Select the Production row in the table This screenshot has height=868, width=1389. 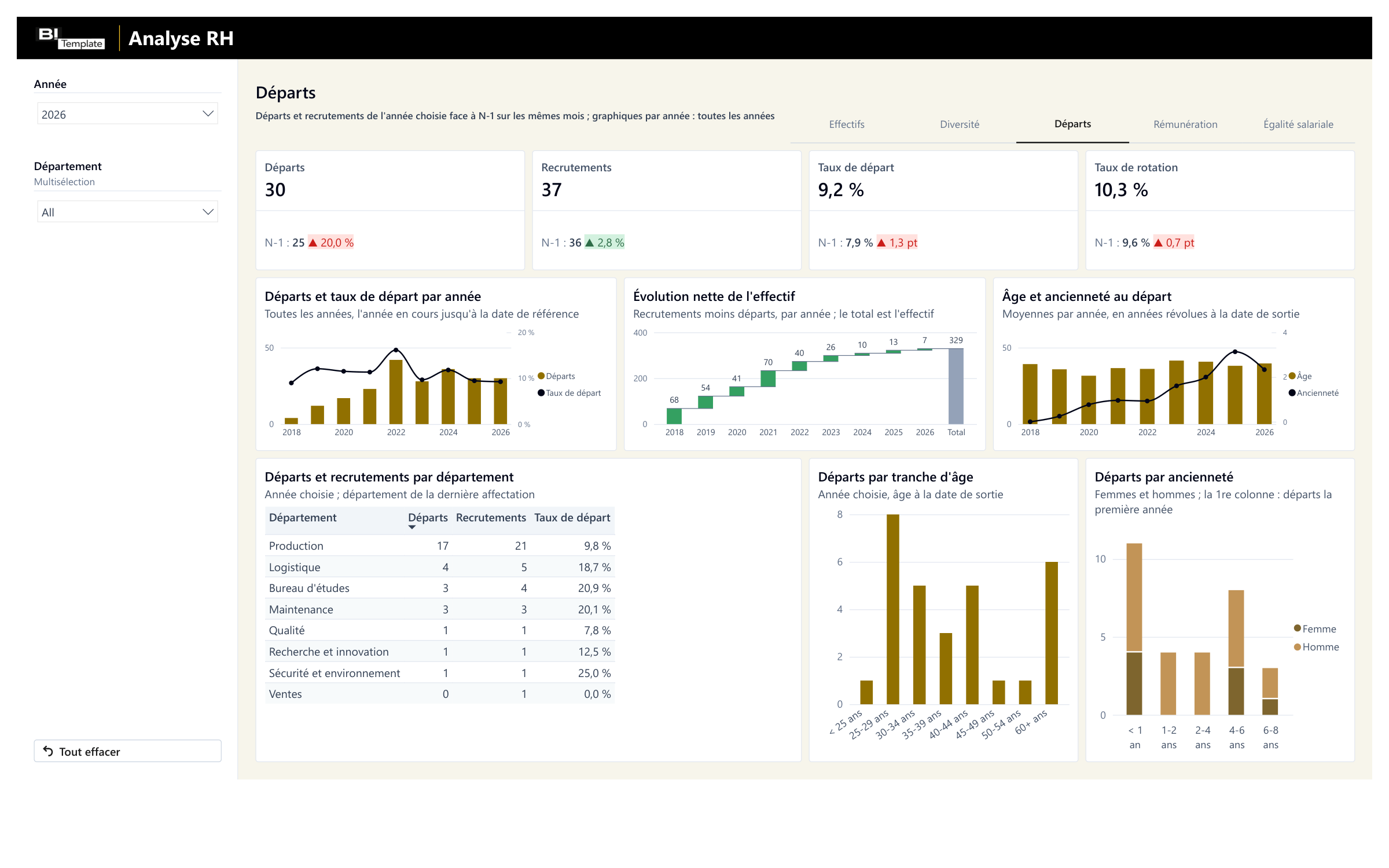pos(440,546)
